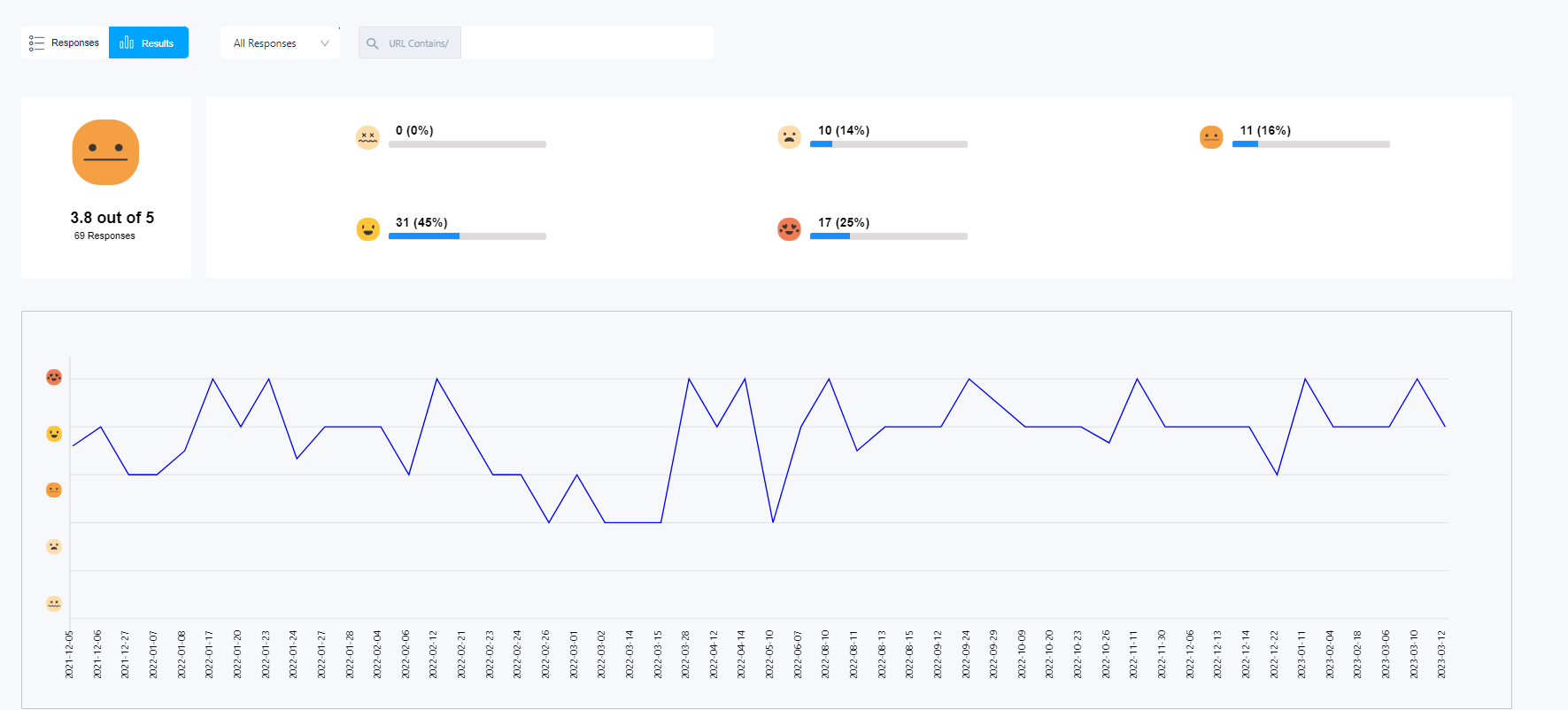
Task: Click the bar chart icon on Results tab
Action: tap(127, 42)
